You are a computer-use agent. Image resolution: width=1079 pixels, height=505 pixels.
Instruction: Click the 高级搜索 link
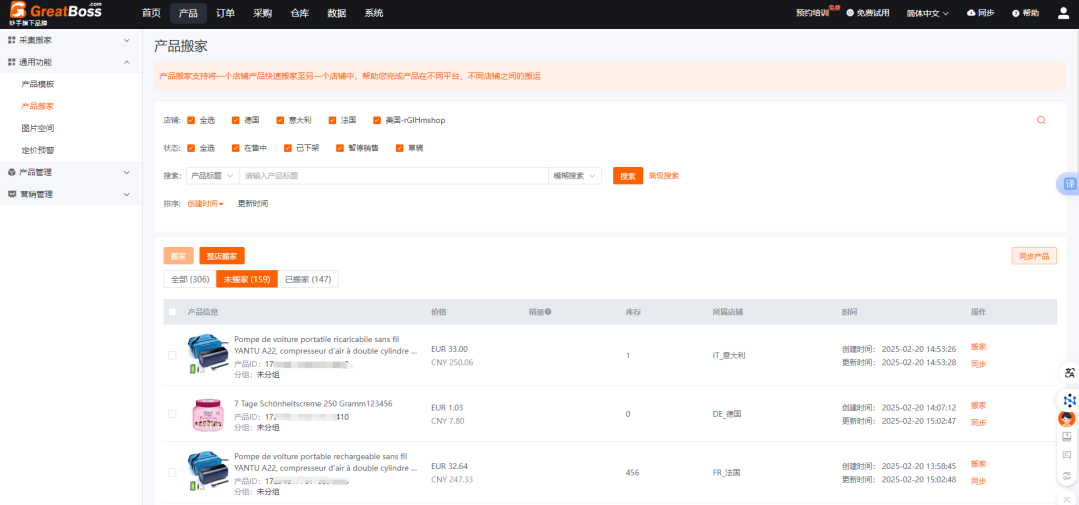663,176
